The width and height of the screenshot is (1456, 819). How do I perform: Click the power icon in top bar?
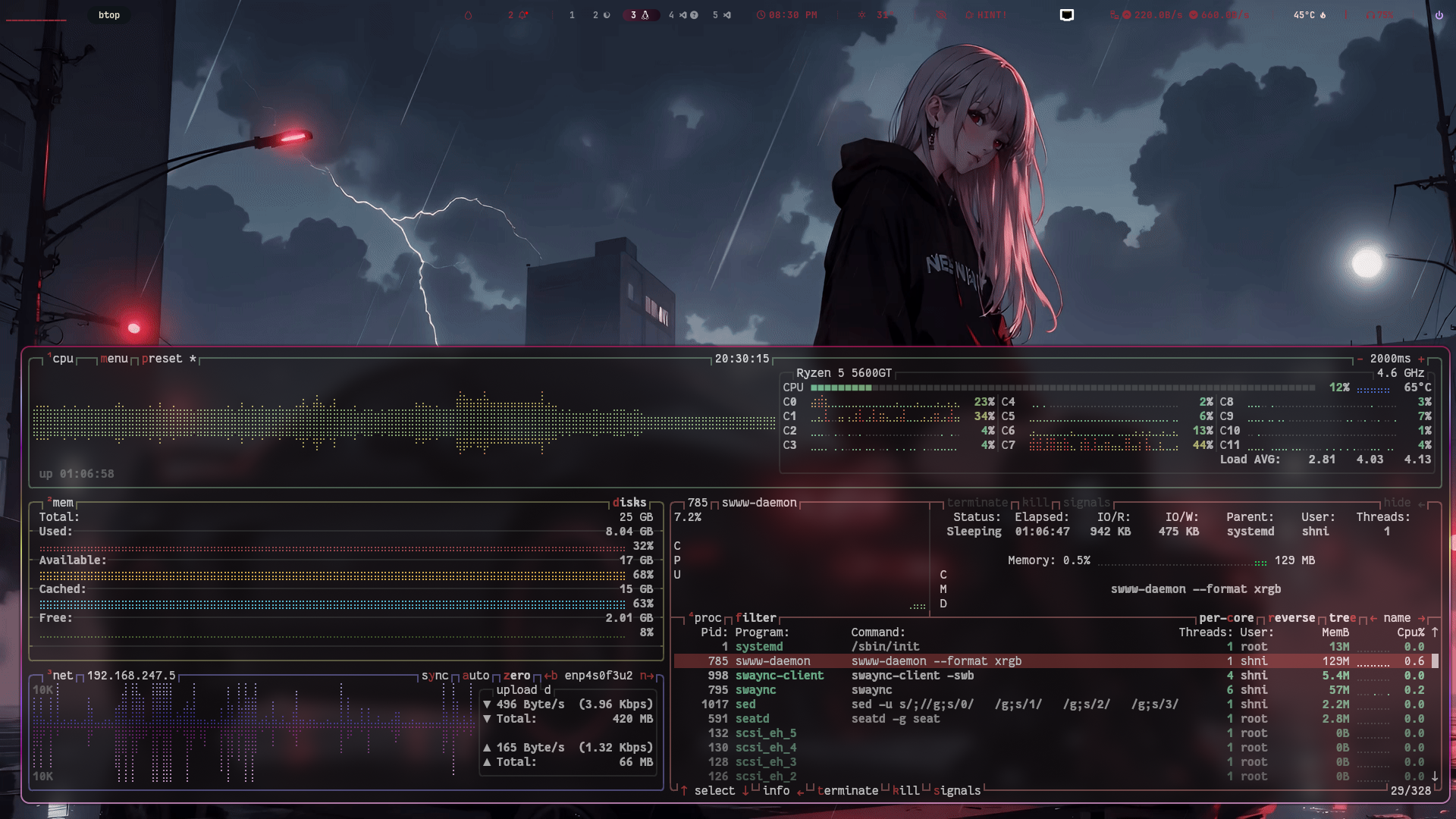(1439, 15)
